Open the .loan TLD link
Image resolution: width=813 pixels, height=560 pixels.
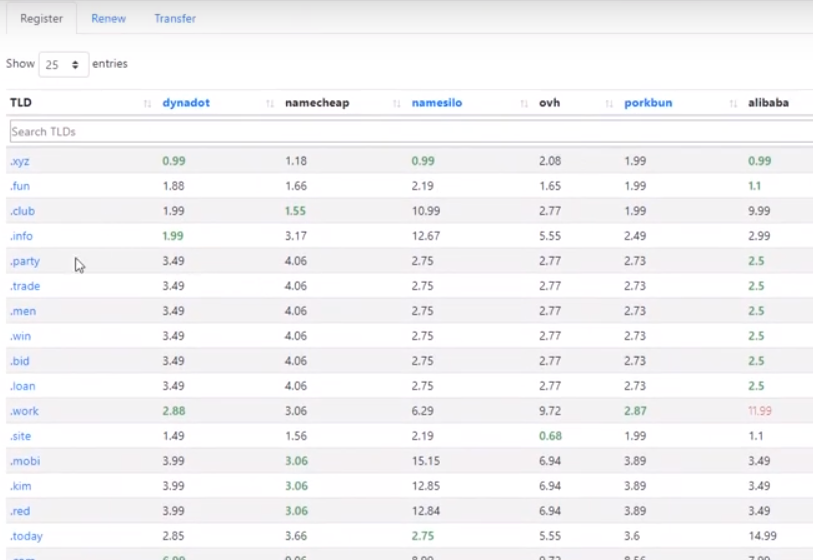[x=22, y=386]
